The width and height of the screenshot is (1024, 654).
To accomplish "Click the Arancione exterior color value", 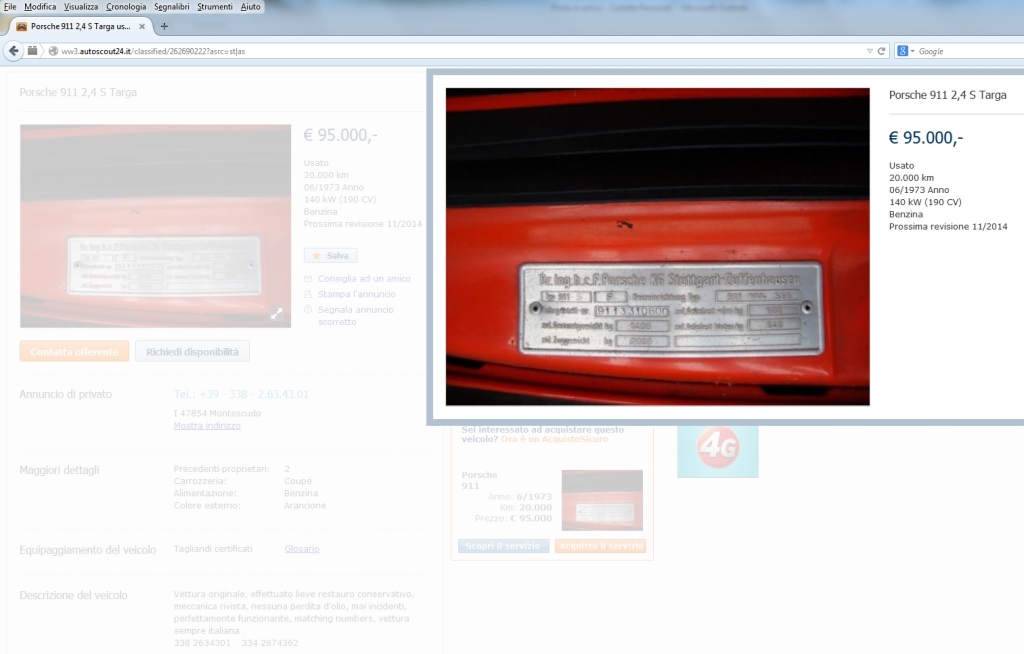I will [305, 505].
